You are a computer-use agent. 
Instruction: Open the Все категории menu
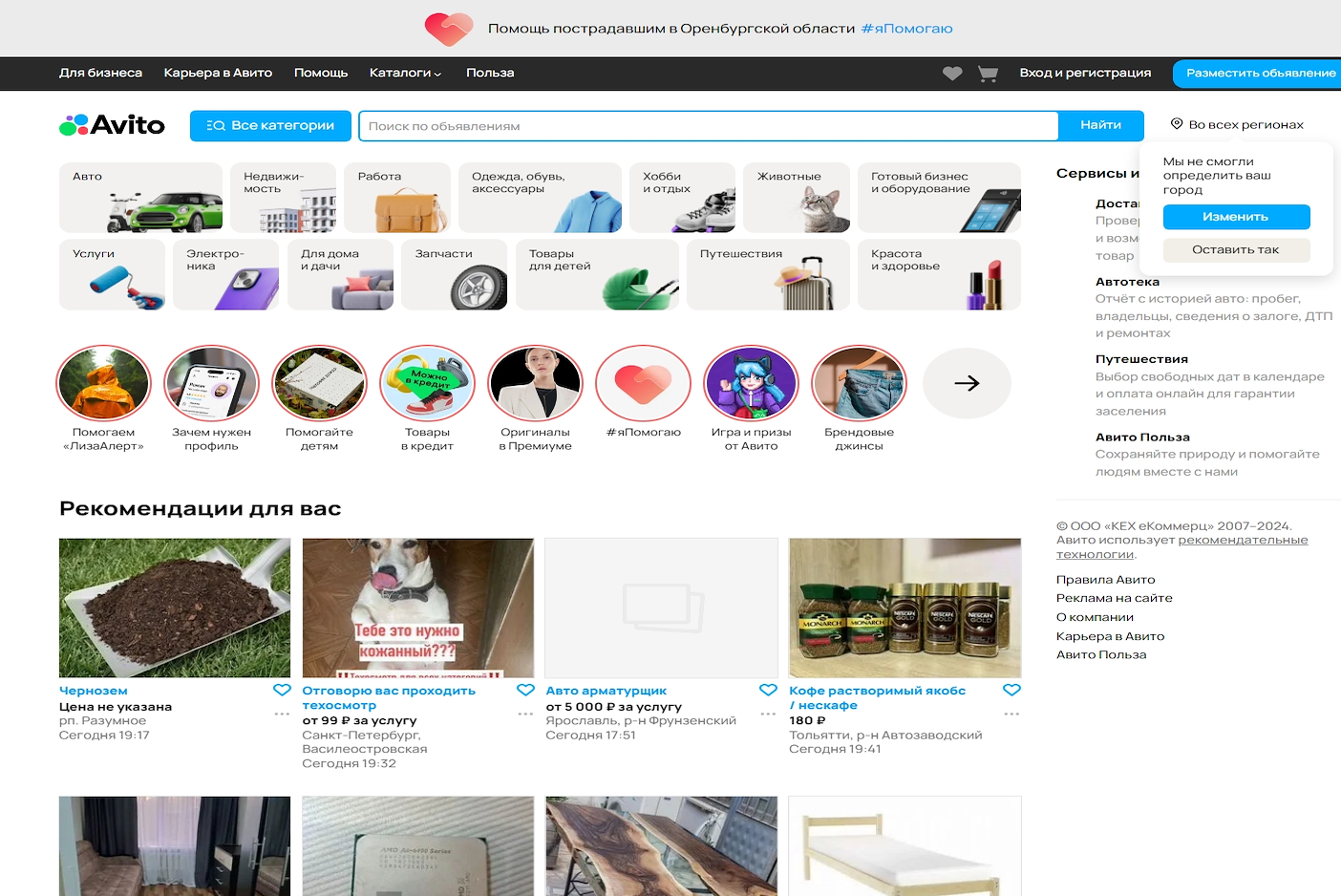(270, 125)
